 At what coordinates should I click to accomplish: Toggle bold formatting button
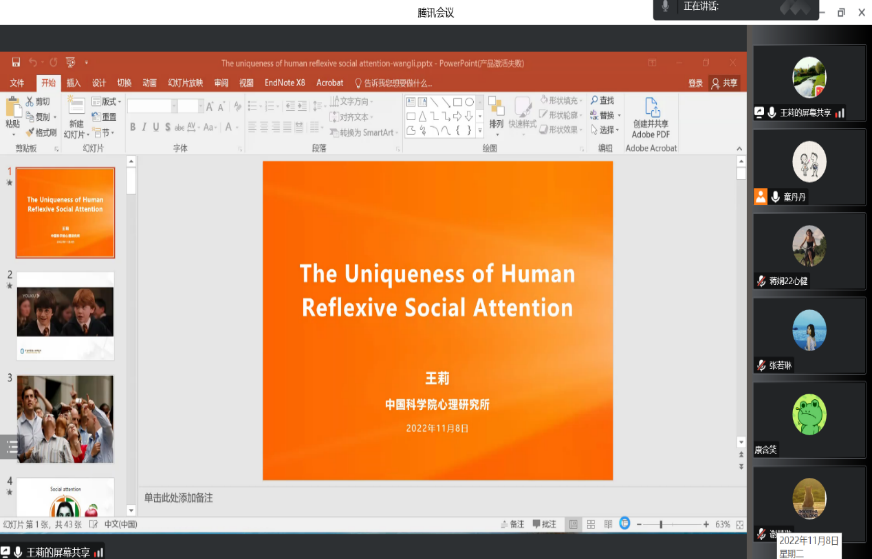coord(132,127)
